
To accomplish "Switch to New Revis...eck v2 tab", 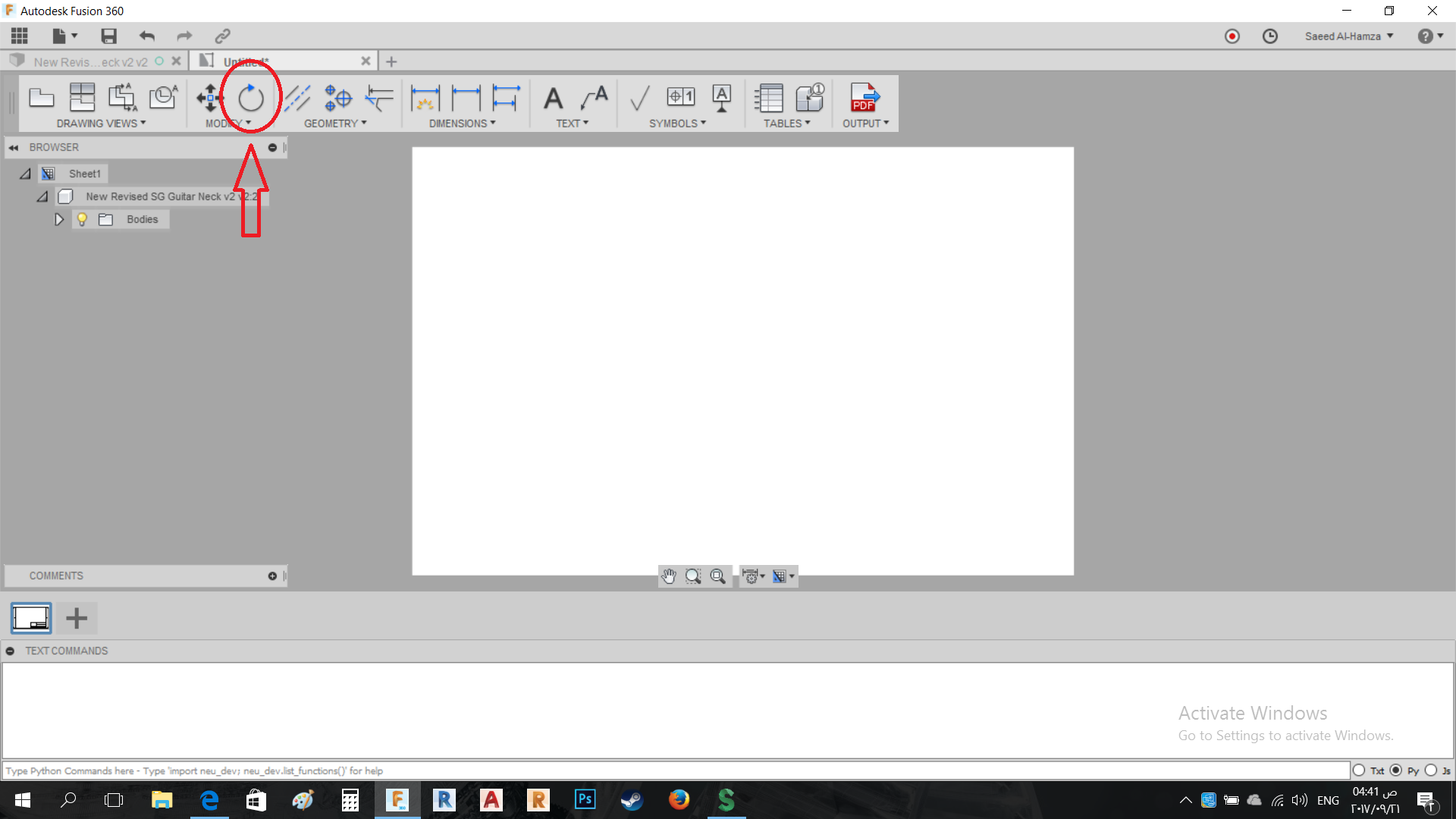I will tap(91, 61).
